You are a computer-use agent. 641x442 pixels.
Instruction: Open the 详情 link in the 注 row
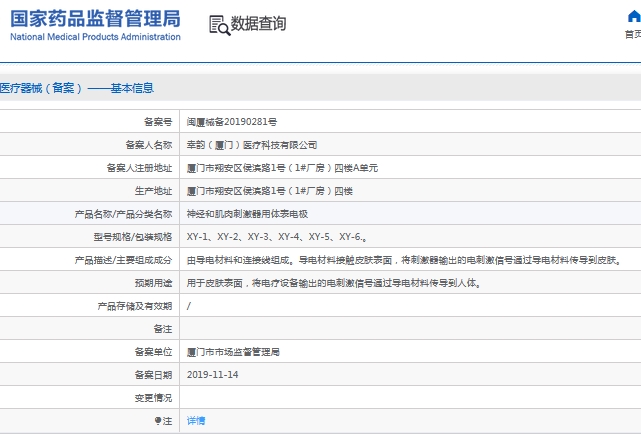(x=196, y=421)
